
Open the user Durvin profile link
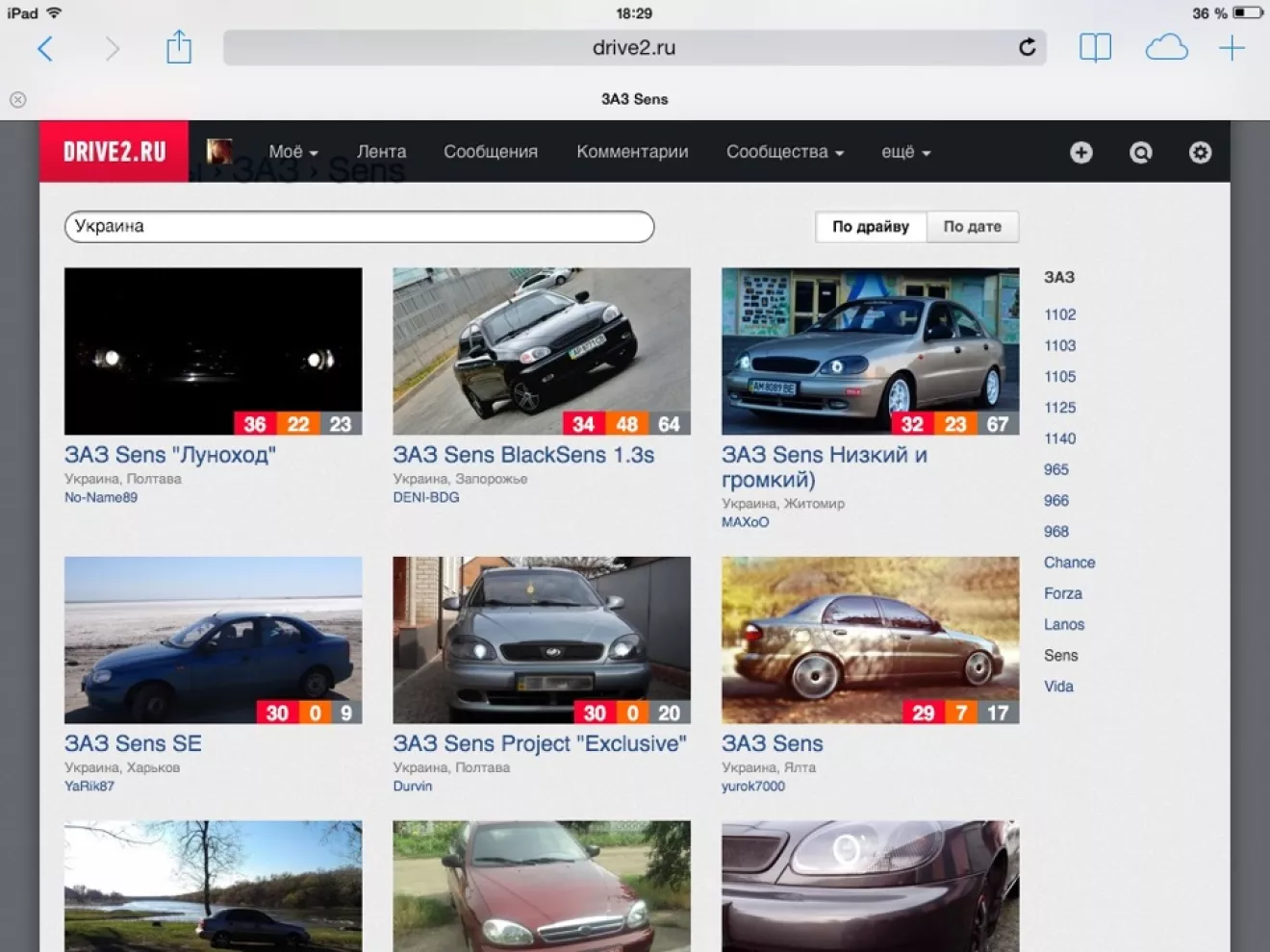(x=413, y=786)
